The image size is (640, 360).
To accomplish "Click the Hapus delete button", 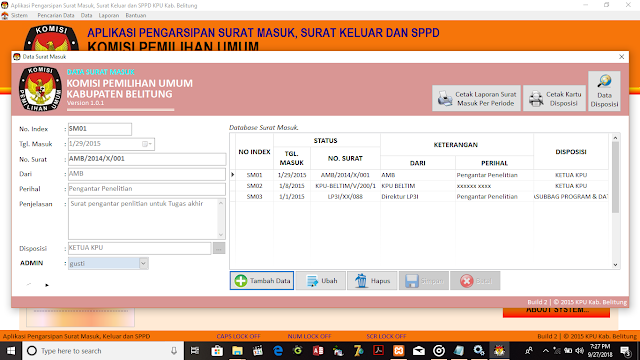I will 372,281.
